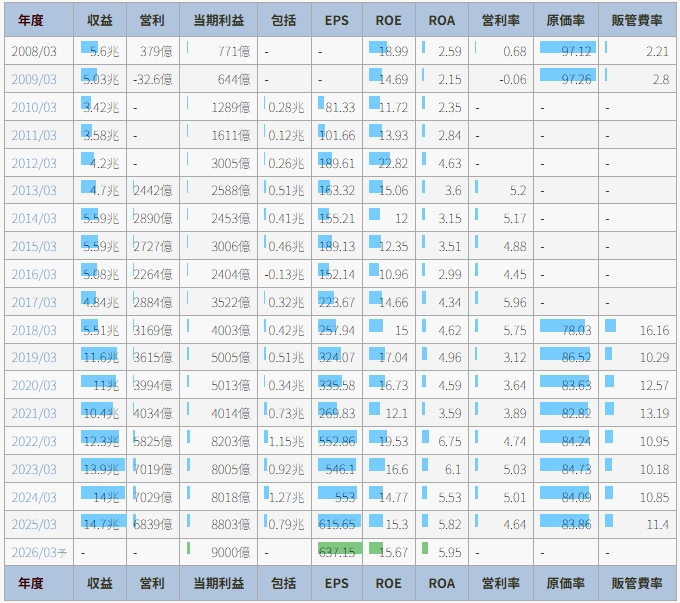Click the 2012/03 year link
This screenshot has width=680, height=603.
click(35, 163)
